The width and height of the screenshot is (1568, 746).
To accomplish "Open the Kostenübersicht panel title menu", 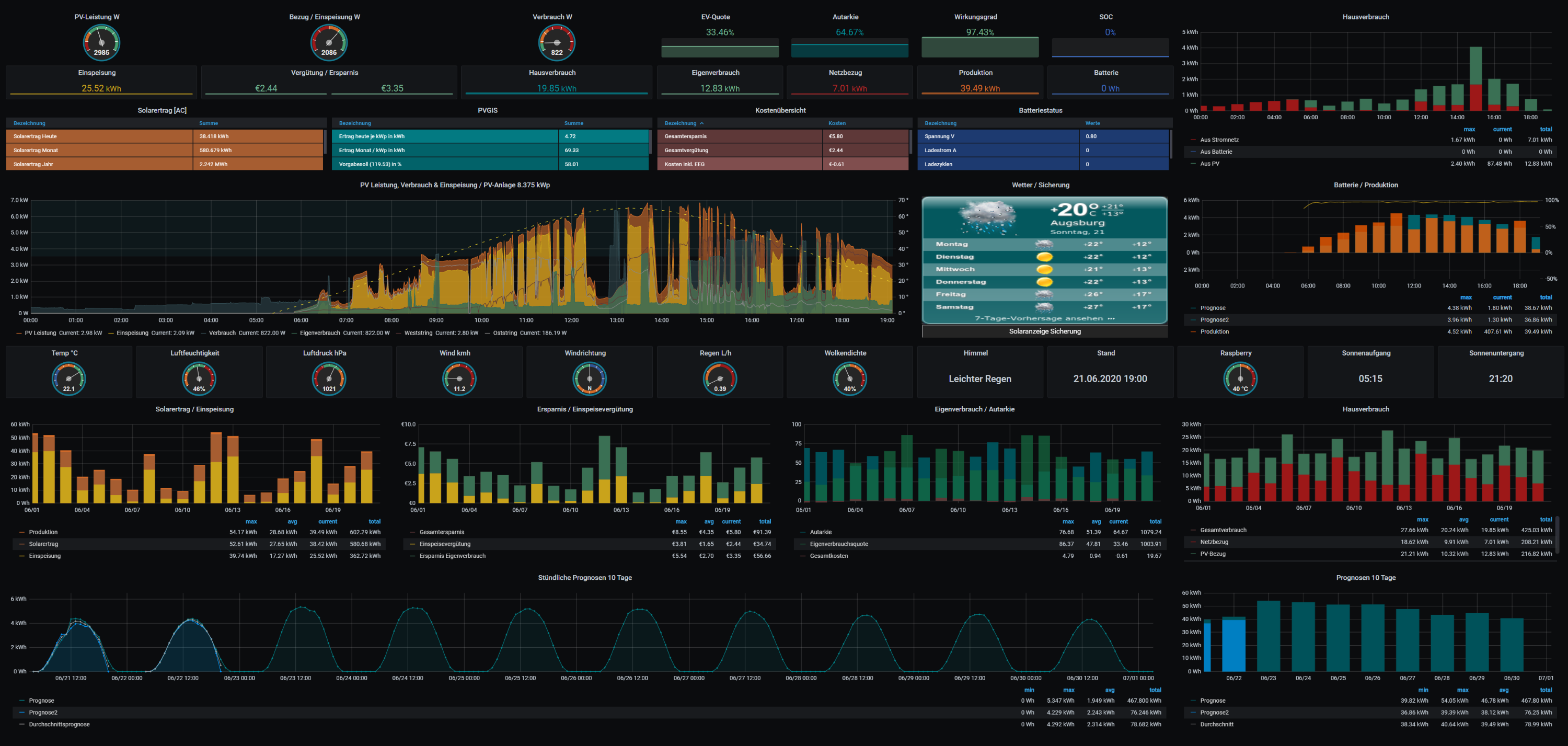I will (x=780, y=110).
